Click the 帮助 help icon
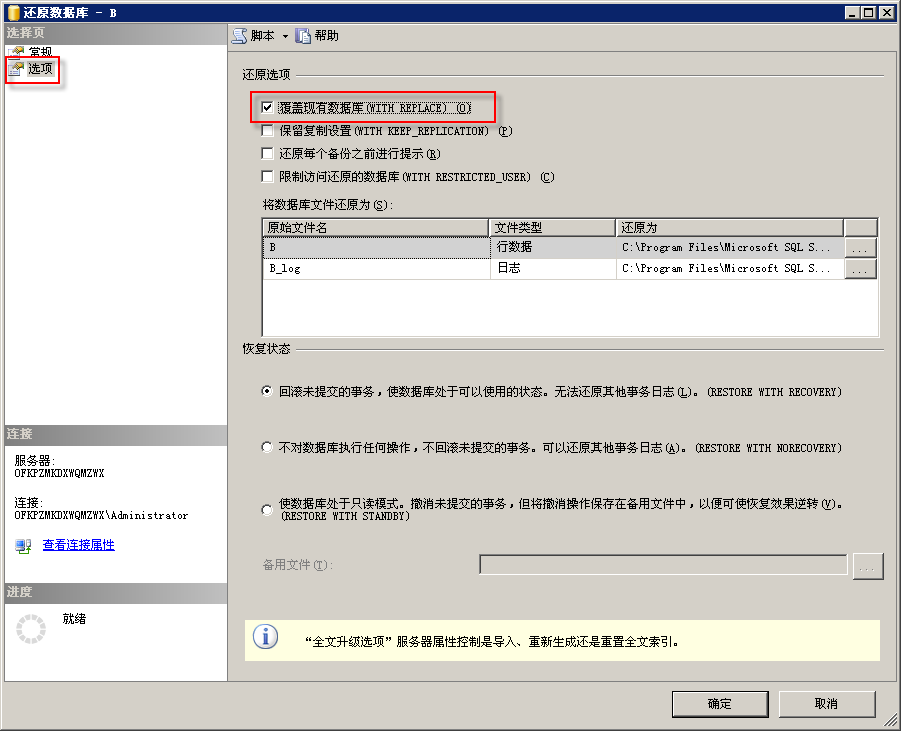This screenshot has height=731, width=901. click(303, 36)
